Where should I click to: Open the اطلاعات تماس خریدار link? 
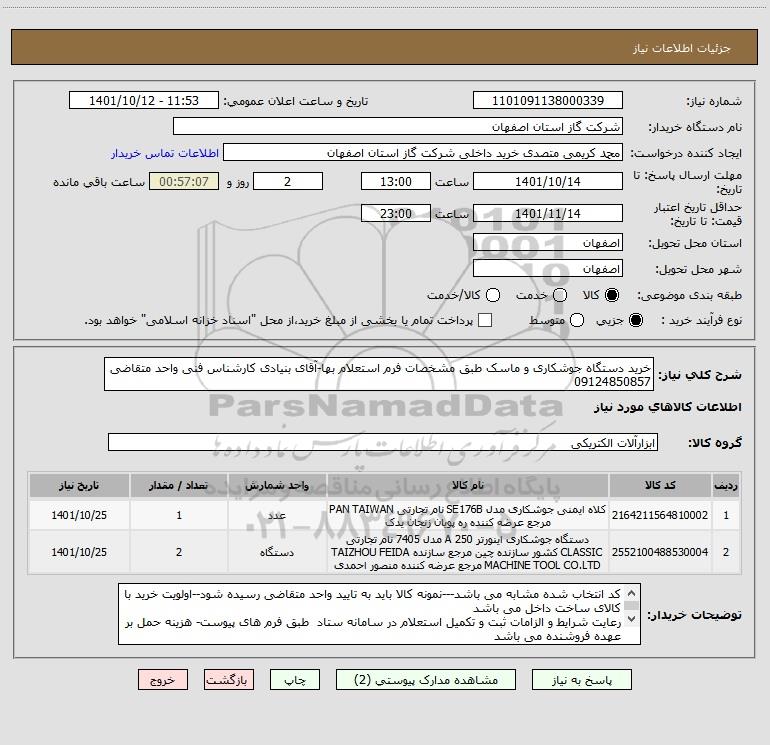[x=165, y=153]
